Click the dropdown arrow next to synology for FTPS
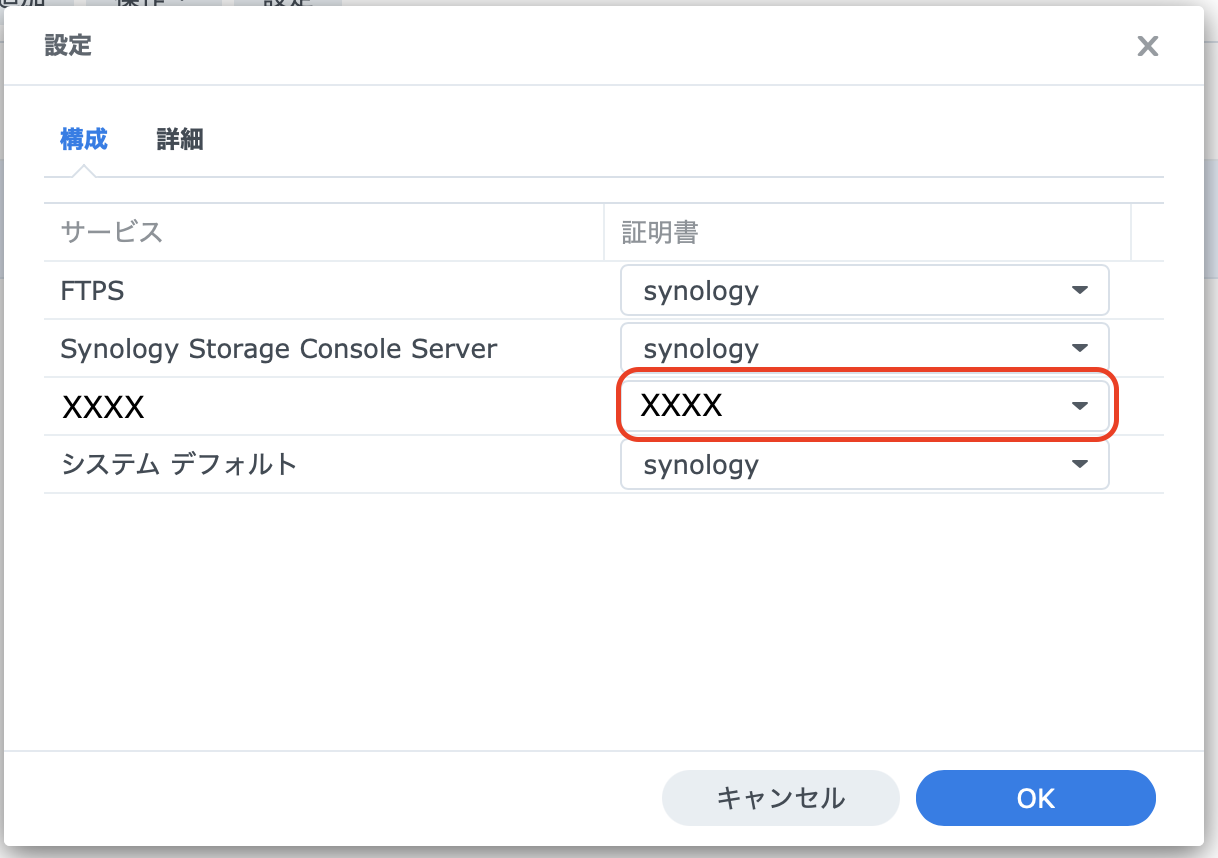The image size is (1218, 858). click(1081, 290)
